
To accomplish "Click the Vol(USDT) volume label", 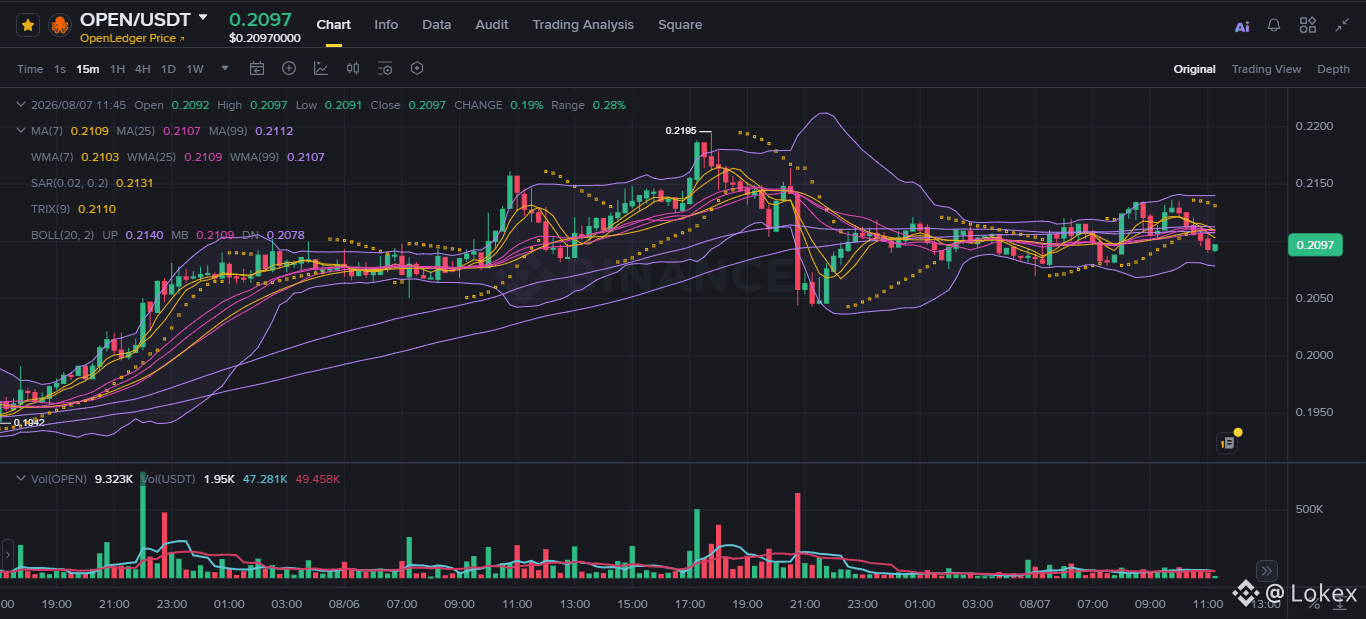I will 168,479.
